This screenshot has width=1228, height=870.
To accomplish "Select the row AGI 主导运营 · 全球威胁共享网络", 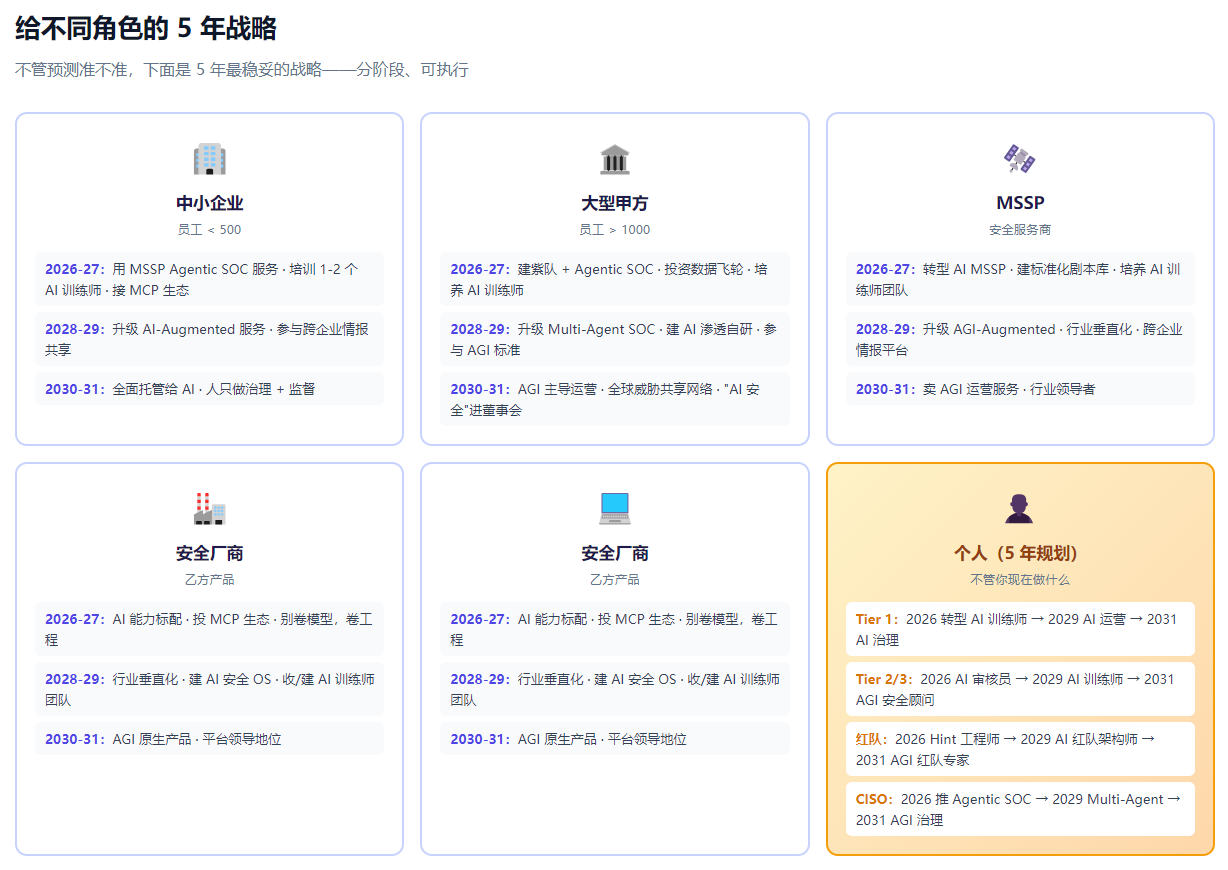I will pyautogui.click(x=614, y=399).
